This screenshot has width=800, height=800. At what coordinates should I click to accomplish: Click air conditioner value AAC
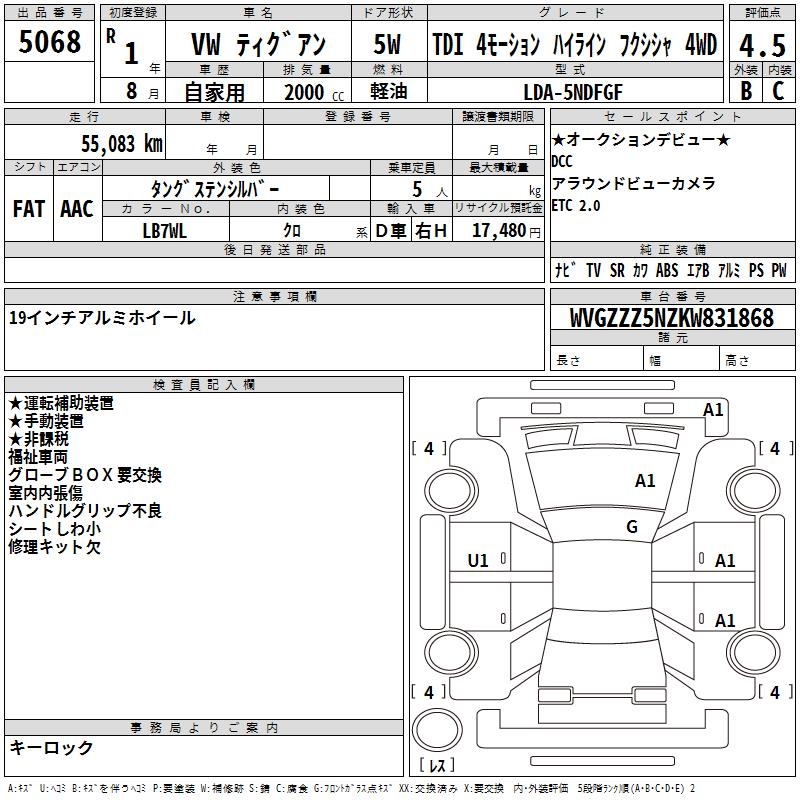(x=77, y=209)
